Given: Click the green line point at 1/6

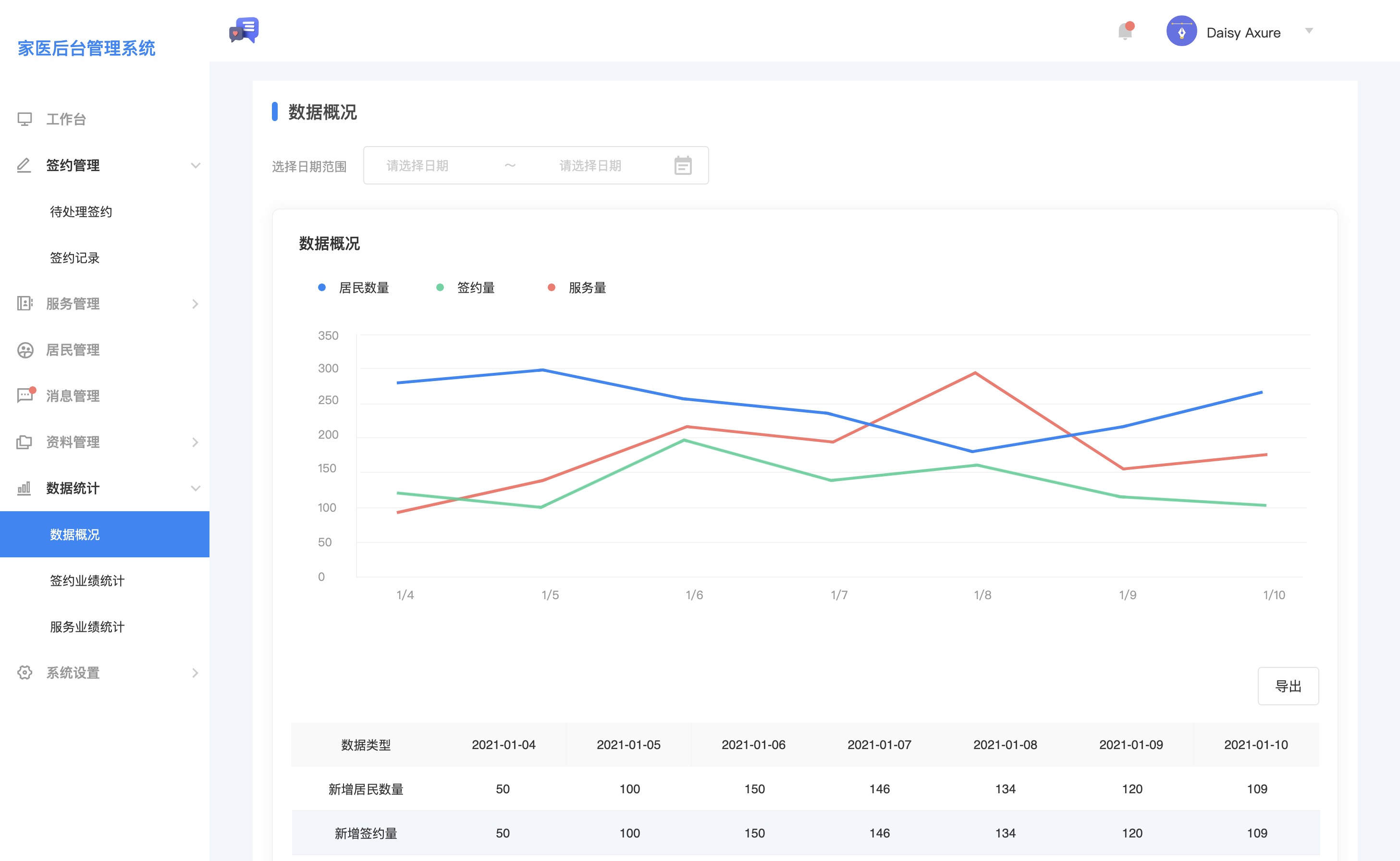Looking at the screenshot, I should (684, 440).
